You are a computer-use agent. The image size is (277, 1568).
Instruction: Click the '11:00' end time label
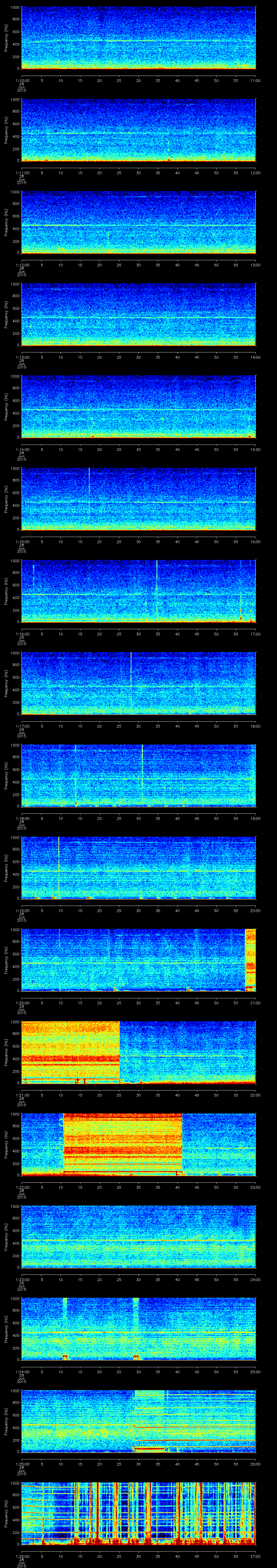coord(256,80)
